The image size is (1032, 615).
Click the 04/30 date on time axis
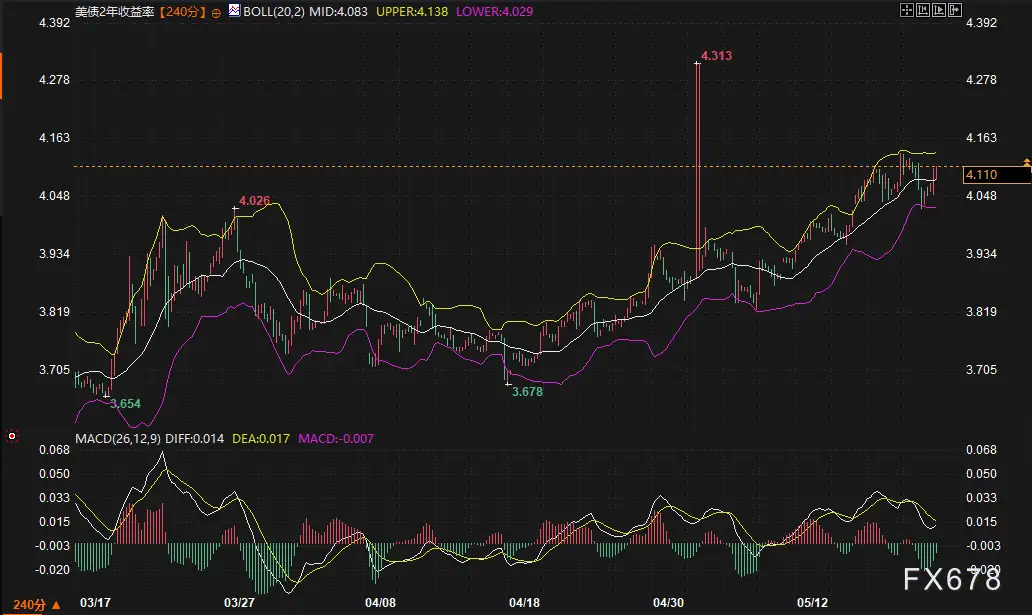click(668, 602)
